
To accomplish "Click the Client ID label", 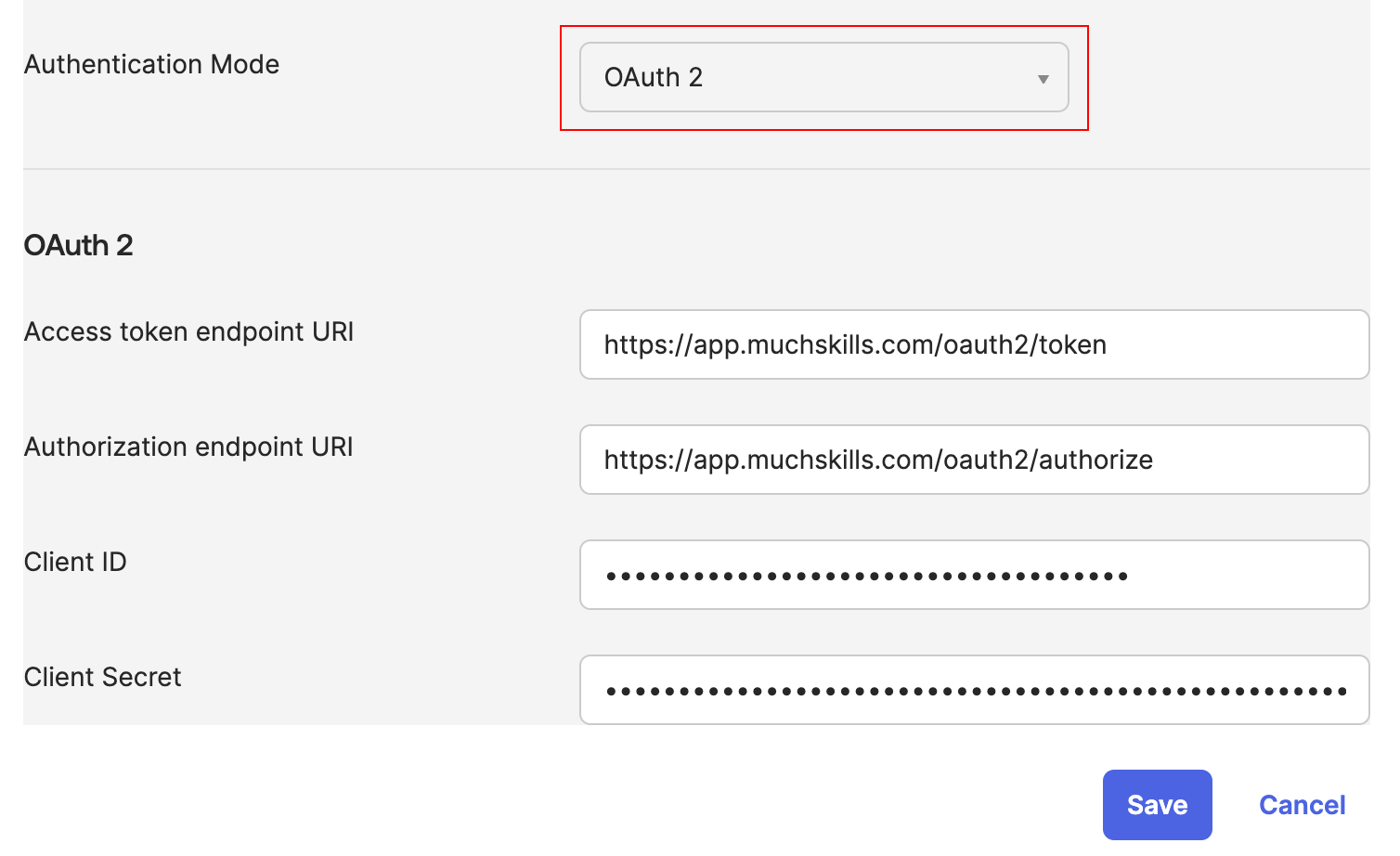I will coord(75,562).
